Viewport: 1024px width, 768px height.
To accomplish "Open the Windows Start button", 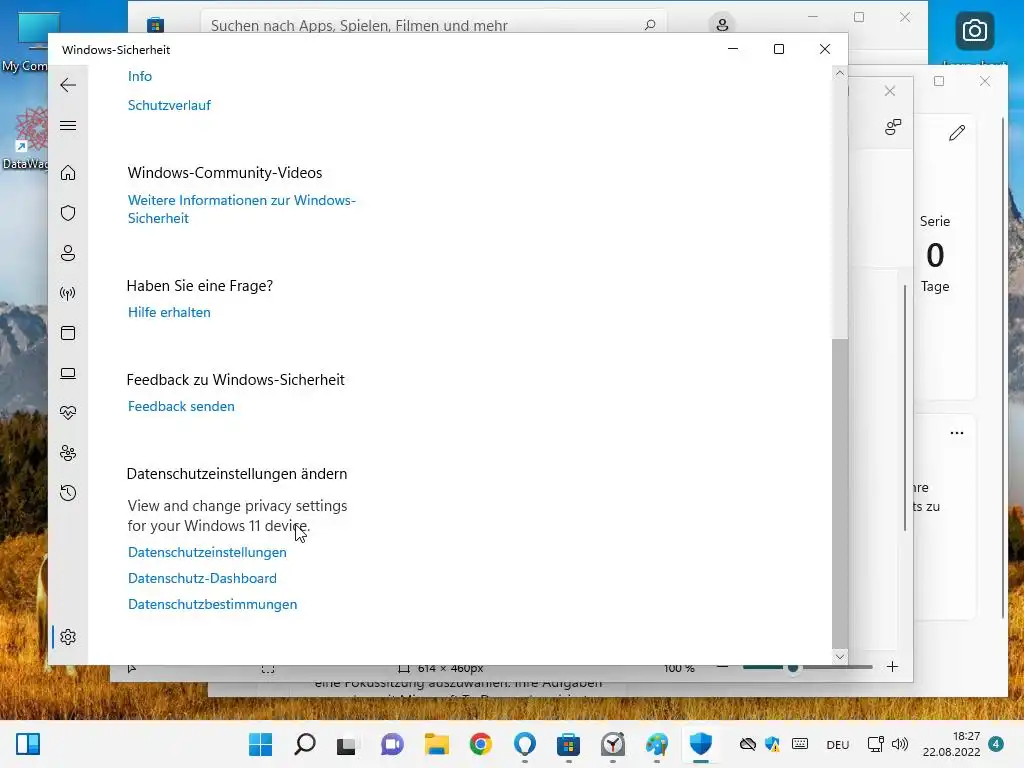I will [261, 744].
